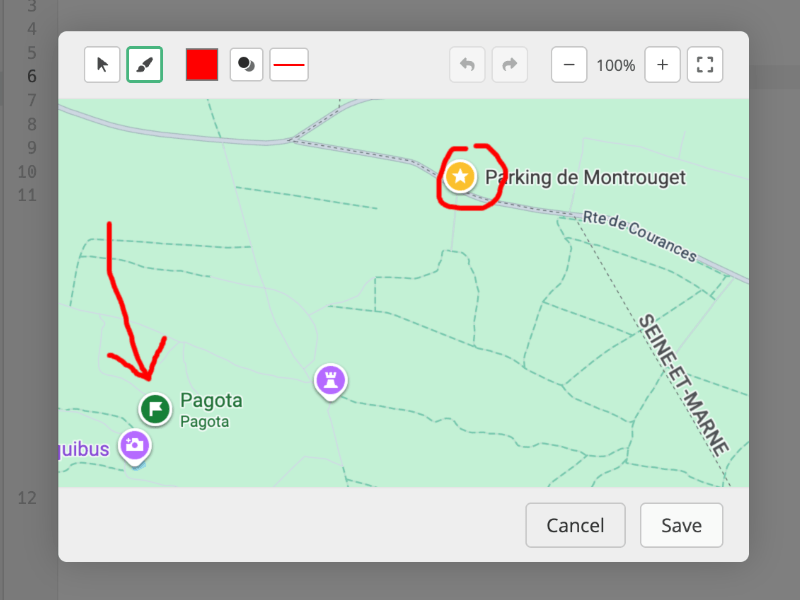Redo the undone annotation

coord(509,64)
